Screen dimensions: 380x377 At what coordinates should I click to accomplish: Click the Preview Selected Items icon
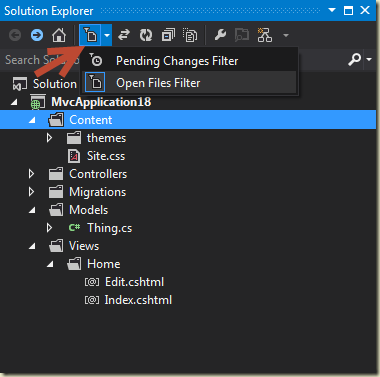pyautogui.click(x=242, y=35)
